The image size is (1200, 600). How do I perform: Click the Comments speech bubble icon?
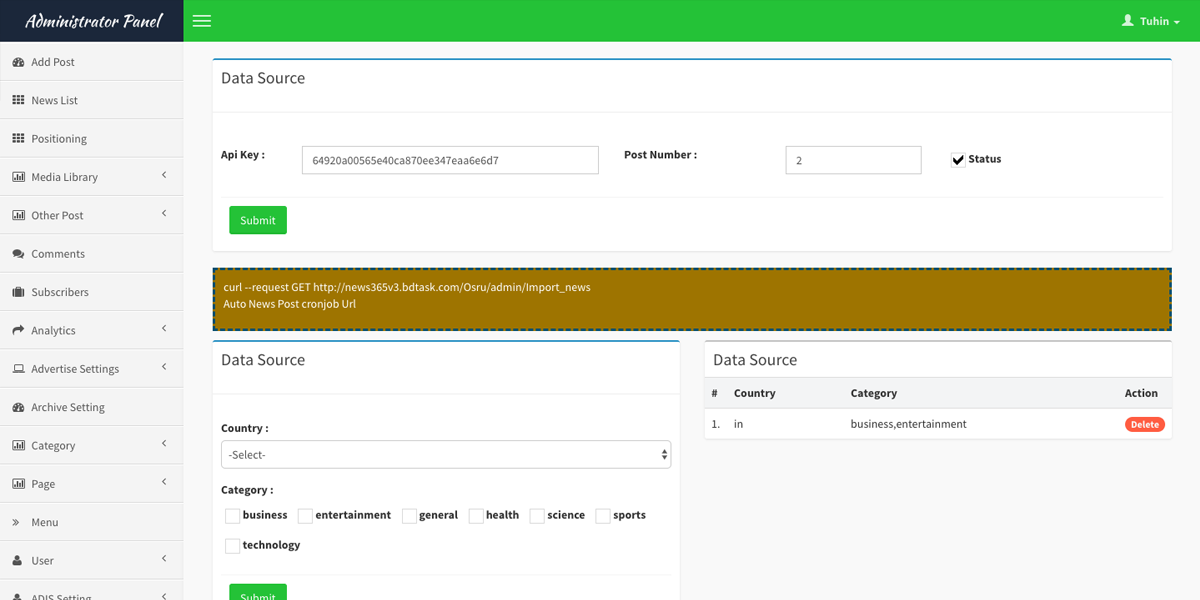click(18, 254)
